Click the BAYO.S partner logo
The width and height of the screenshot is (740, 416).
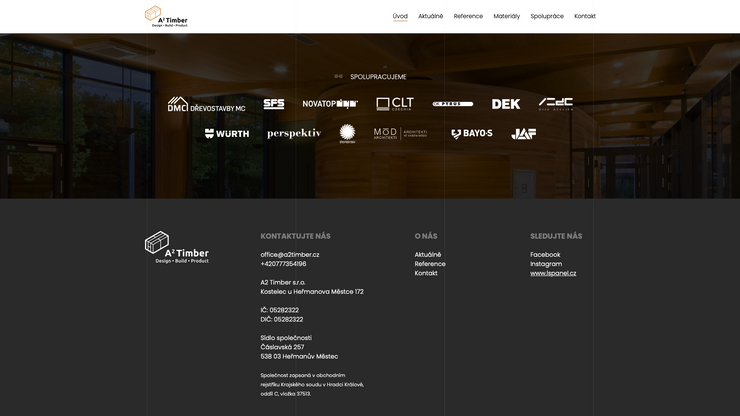(472, 134)
